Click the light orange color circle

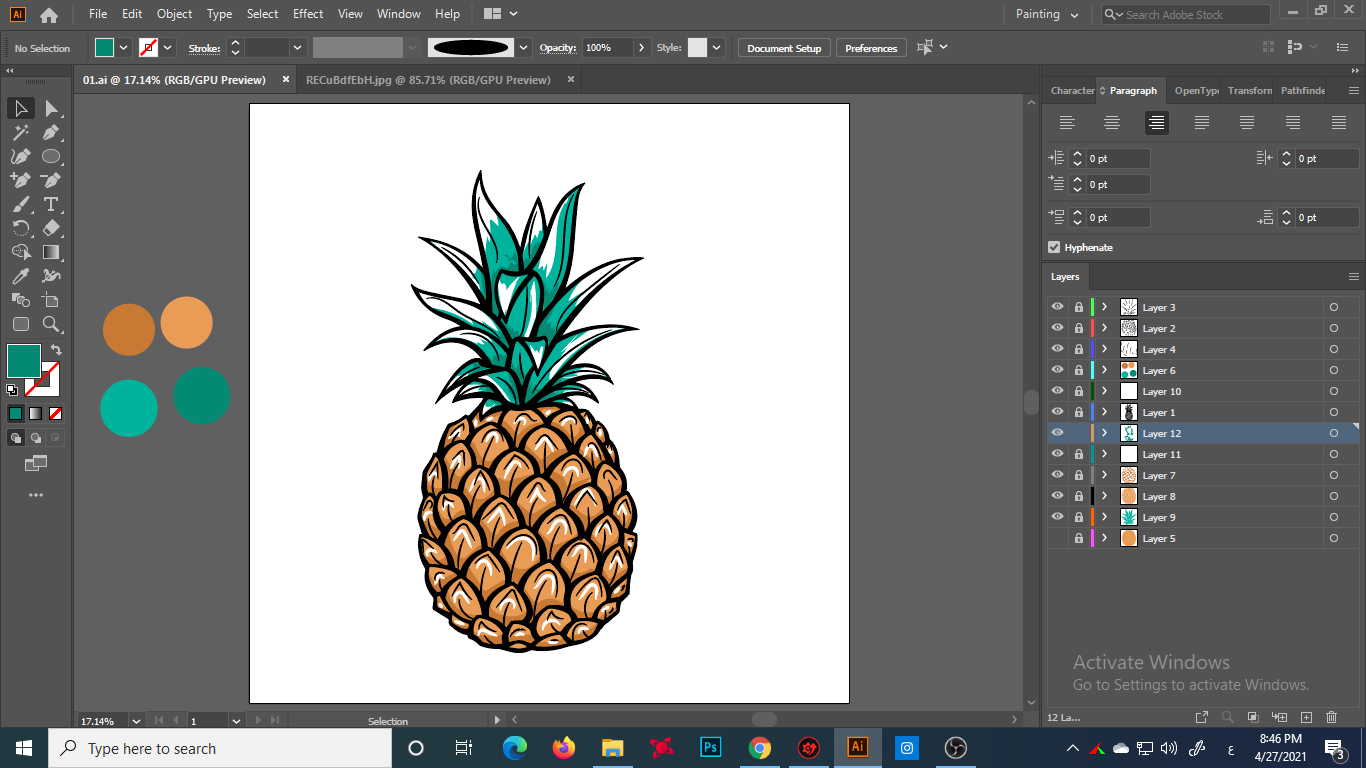[186, 323]
